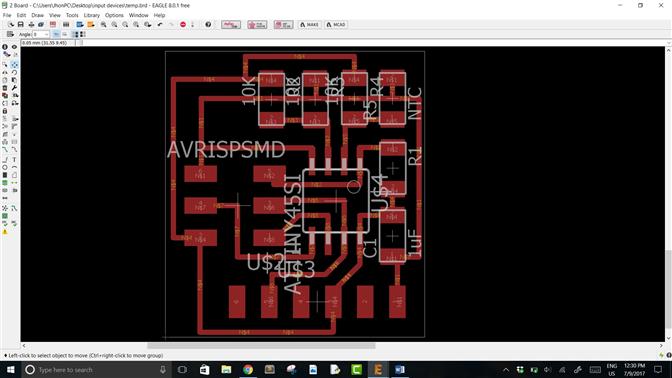Show hidden tray icons chevron

[506, 369]
